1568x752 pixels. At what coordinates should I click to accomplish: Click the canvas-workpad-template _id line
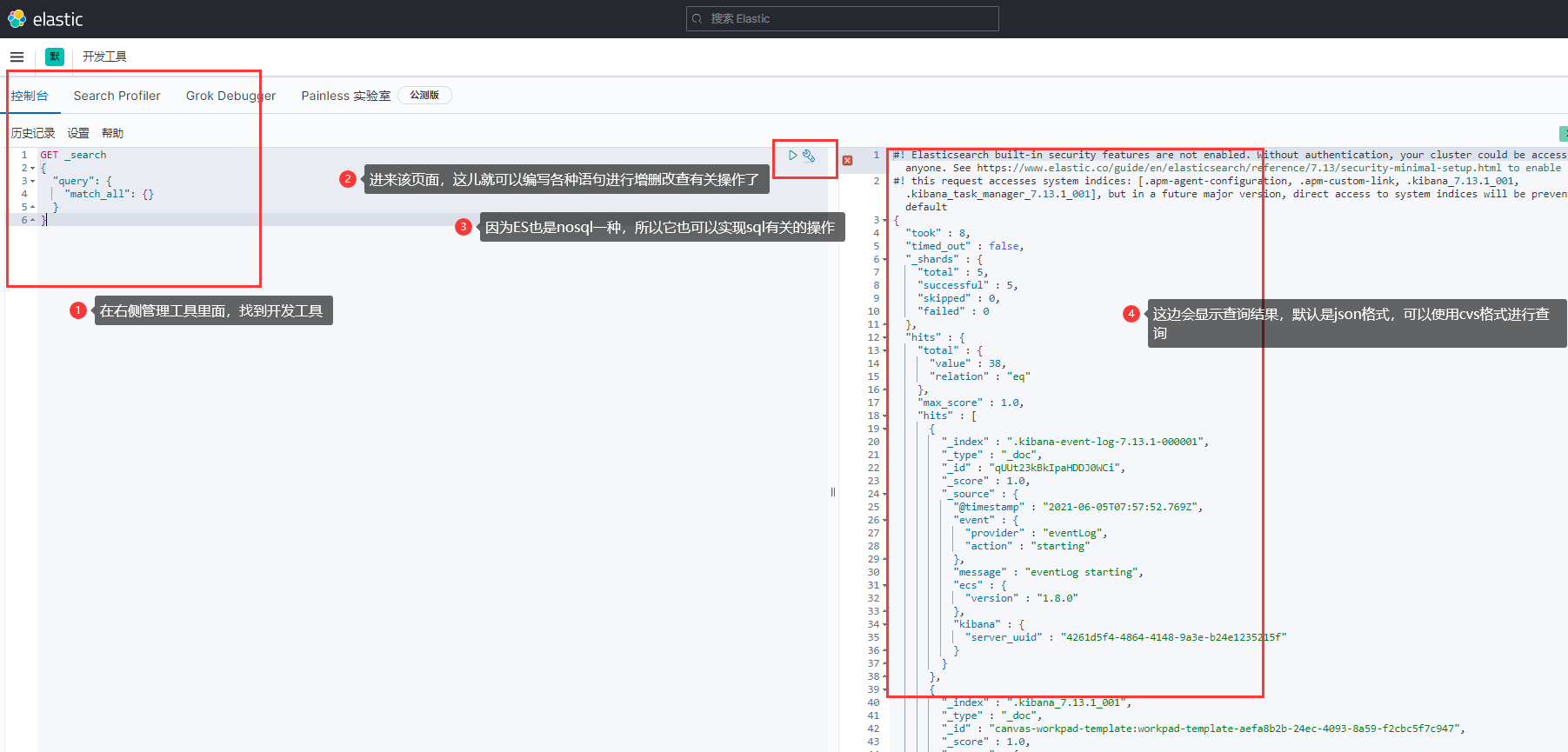tap(1203, 729)
